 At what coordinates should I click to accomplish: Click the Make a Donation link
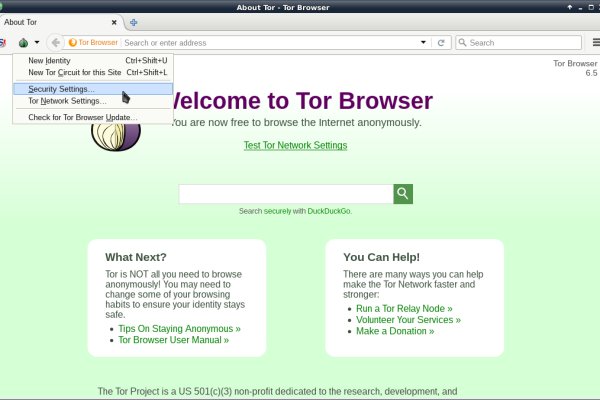click(395, 331)
